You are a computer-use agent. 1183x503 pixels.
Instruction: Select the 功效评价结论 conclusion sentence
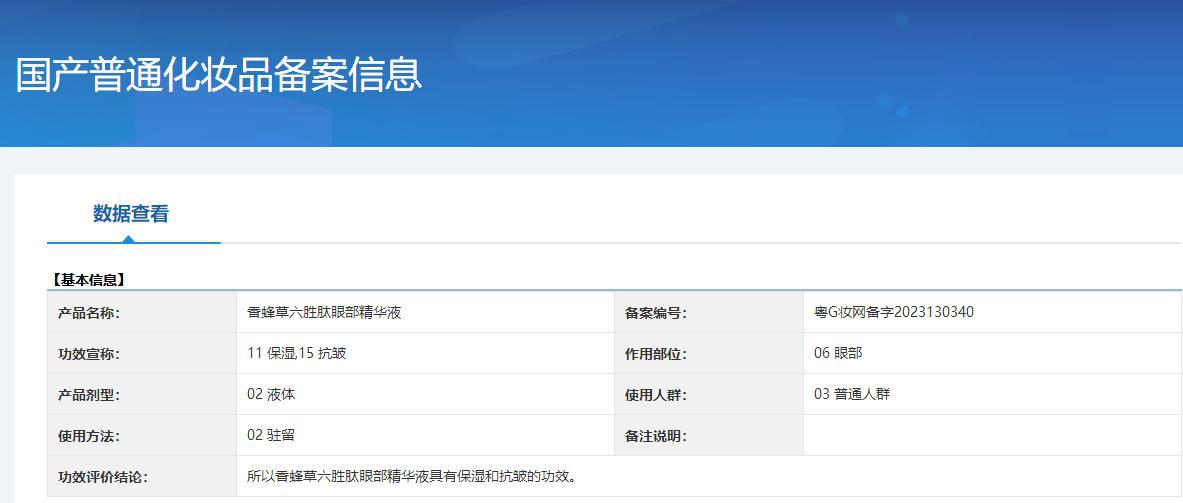413,477
